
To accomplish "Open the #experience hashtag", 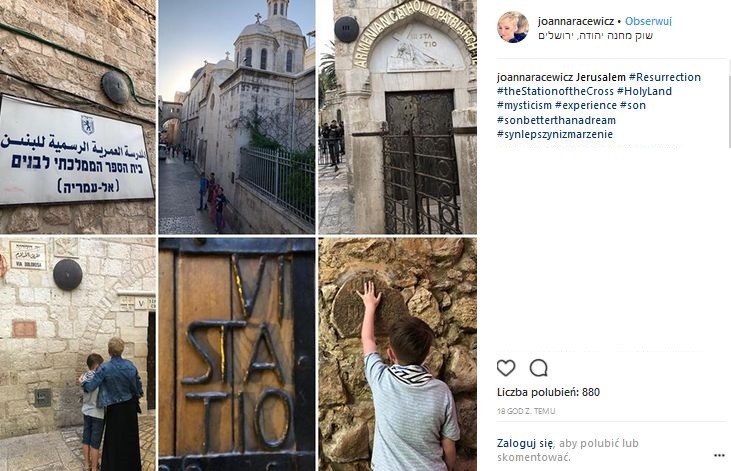I will (x=586, y=105).
